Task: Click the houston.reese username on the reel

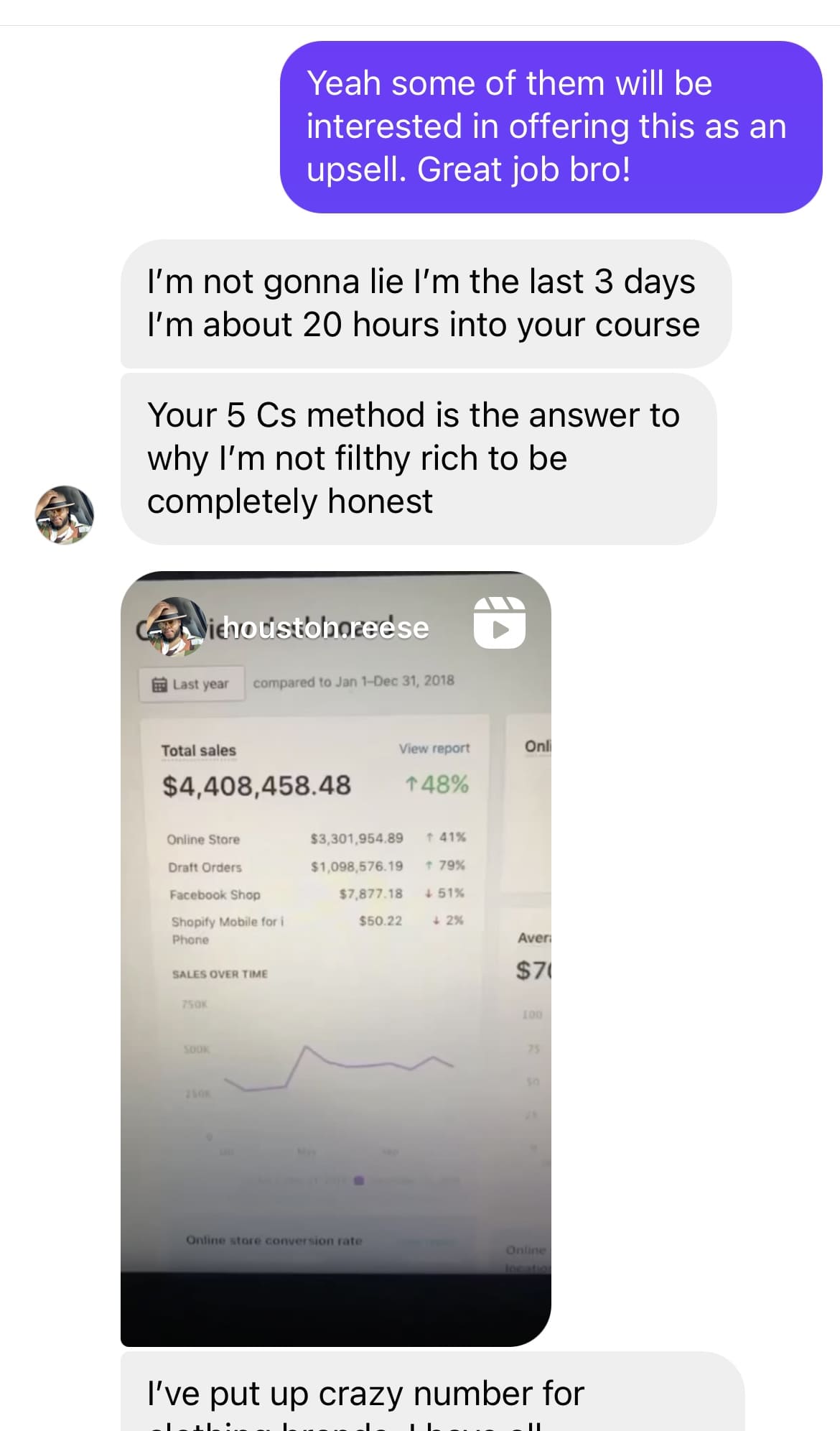Action: click(325, 628)
